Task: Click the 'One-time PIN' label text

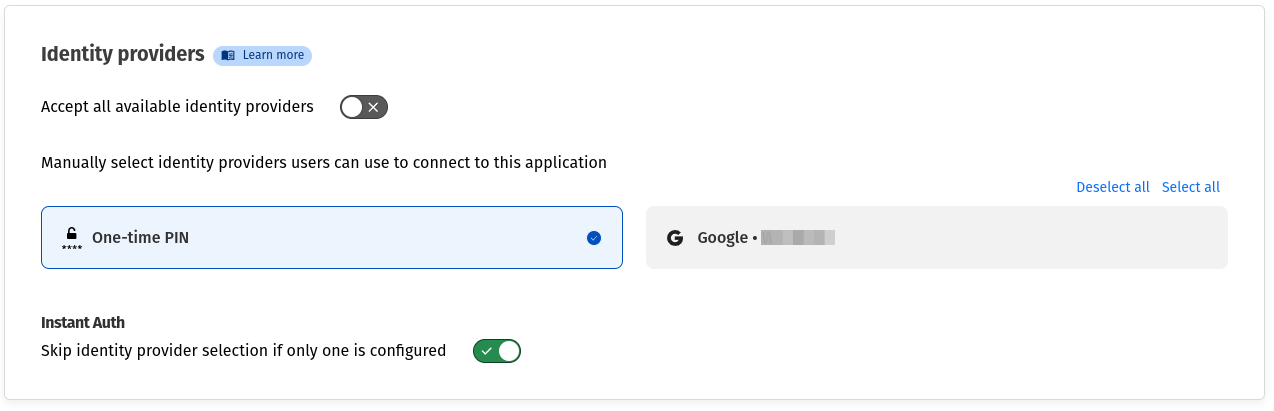Action: [x=140, y=238]
